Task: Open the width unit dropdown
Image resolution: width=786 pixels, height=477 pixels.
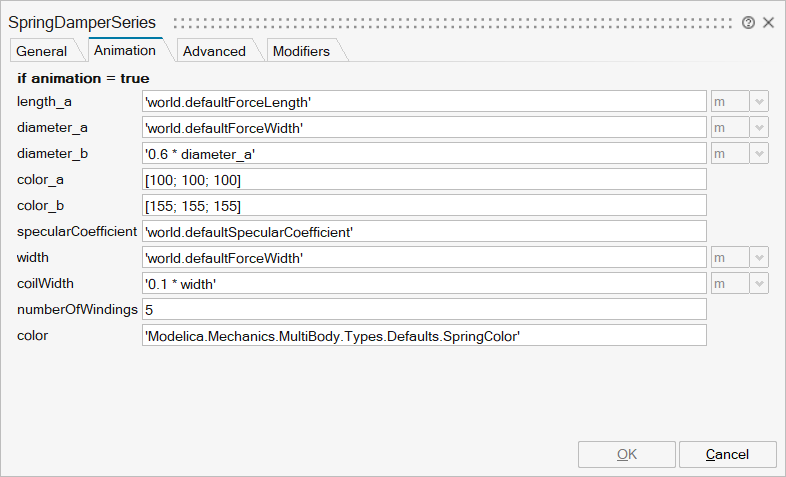Action: (x=759, y=257)
